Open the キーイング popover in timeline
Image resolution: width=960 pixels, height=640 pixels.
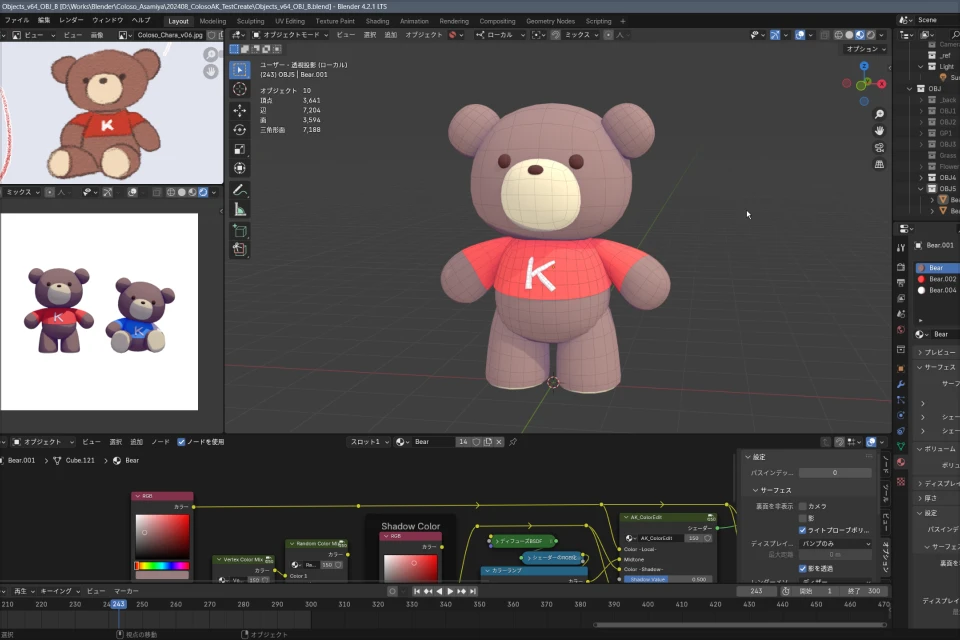tap(59, 591)
